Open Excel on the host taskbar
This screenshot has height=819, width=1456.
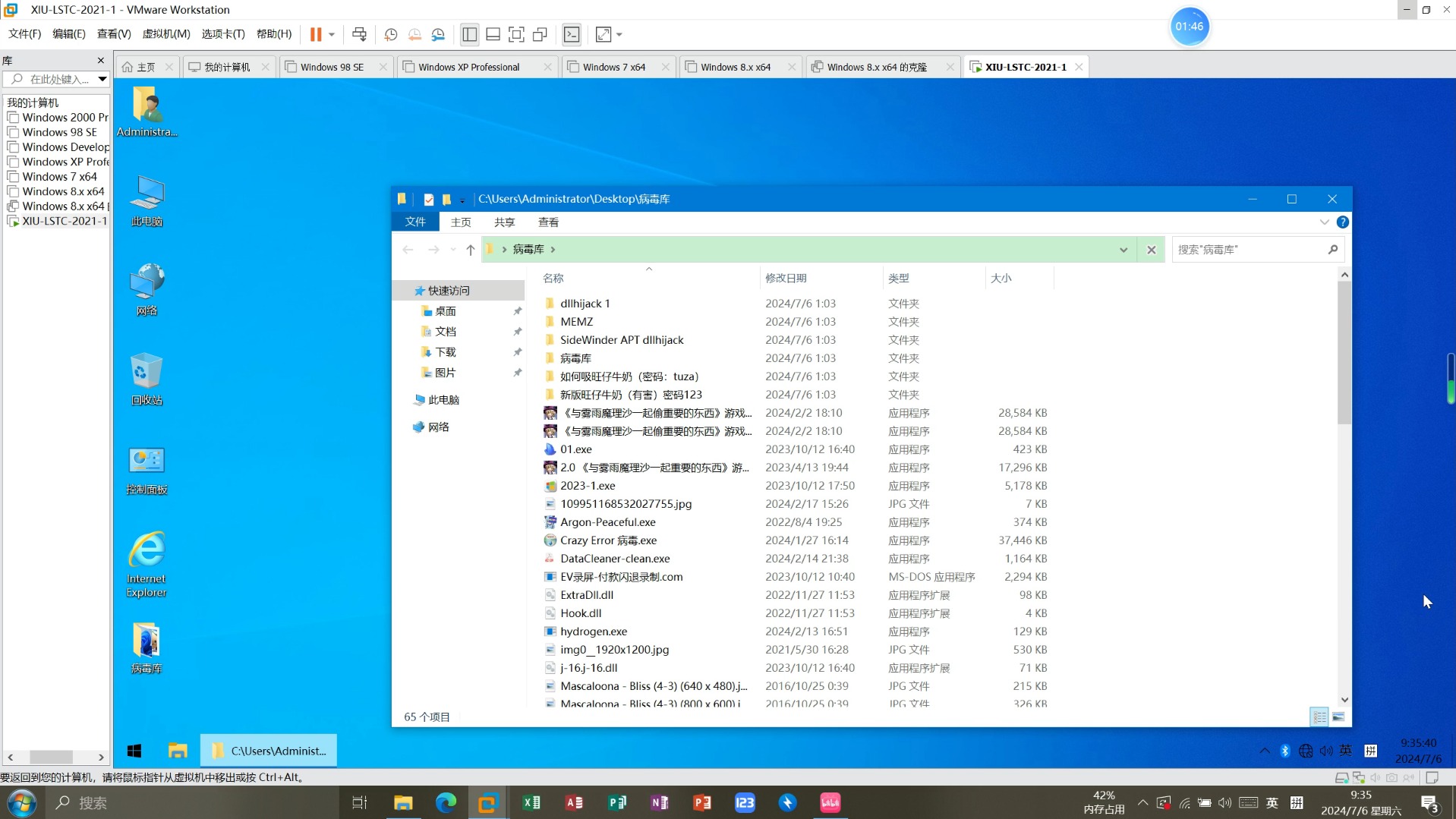click(x=531, y=802)
